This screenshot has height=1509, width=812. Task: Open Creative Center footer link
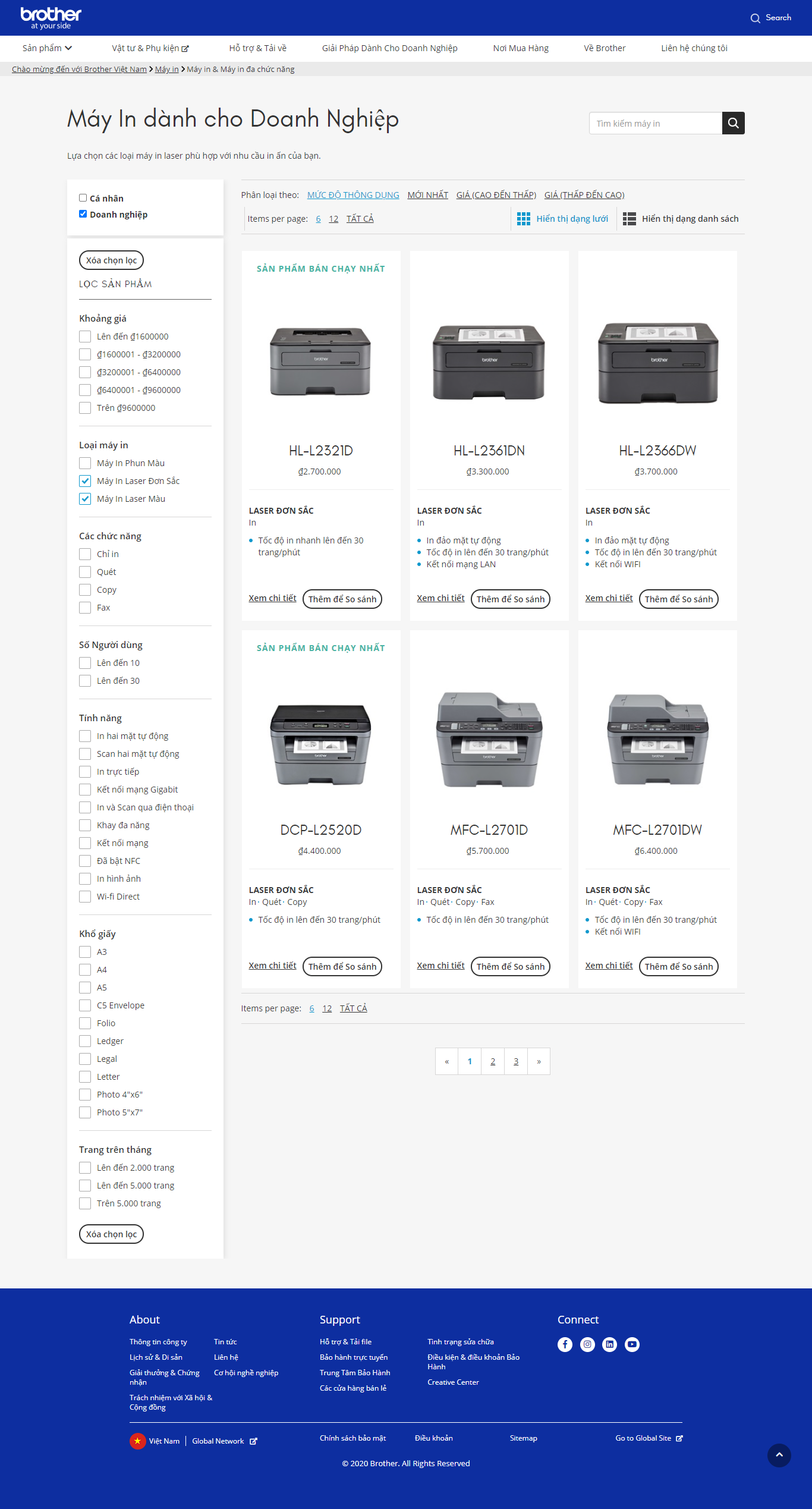point(453,1382)
